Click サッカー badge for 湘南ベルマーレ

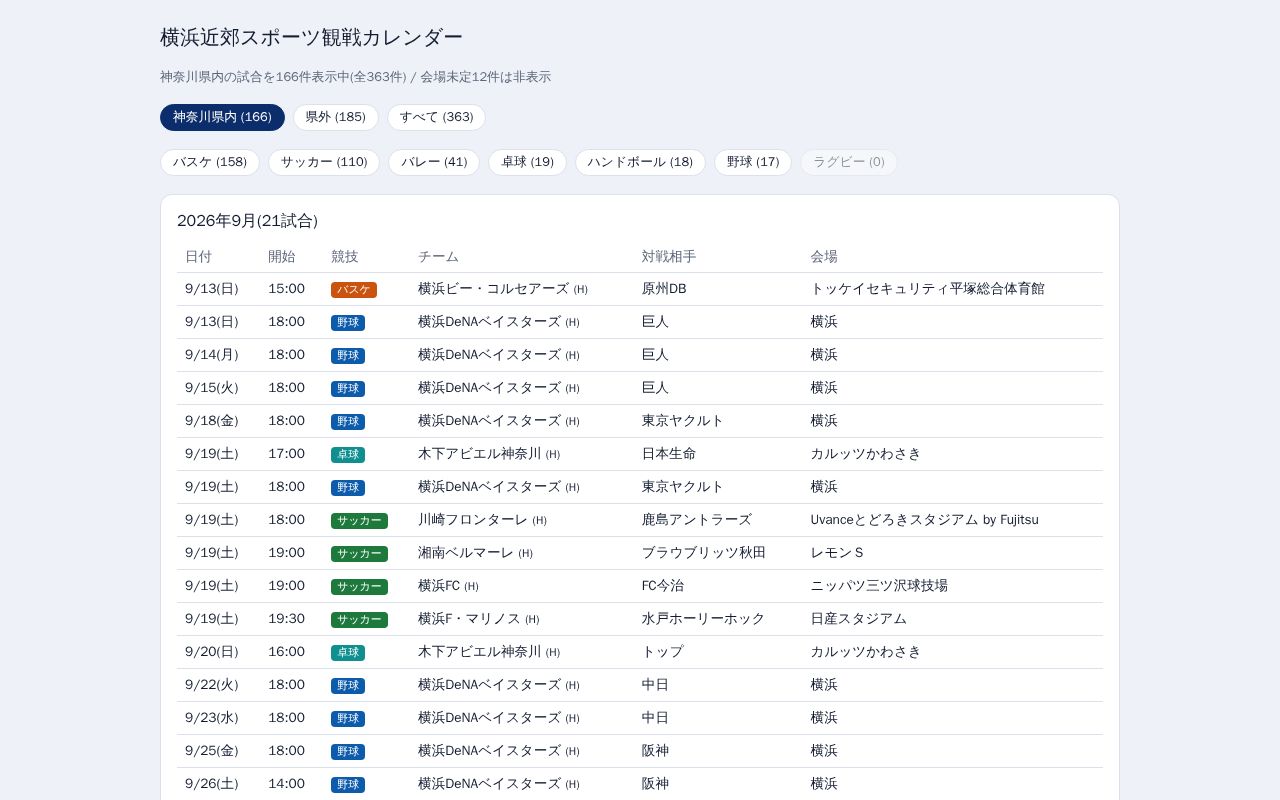click(x=359, y=554)
